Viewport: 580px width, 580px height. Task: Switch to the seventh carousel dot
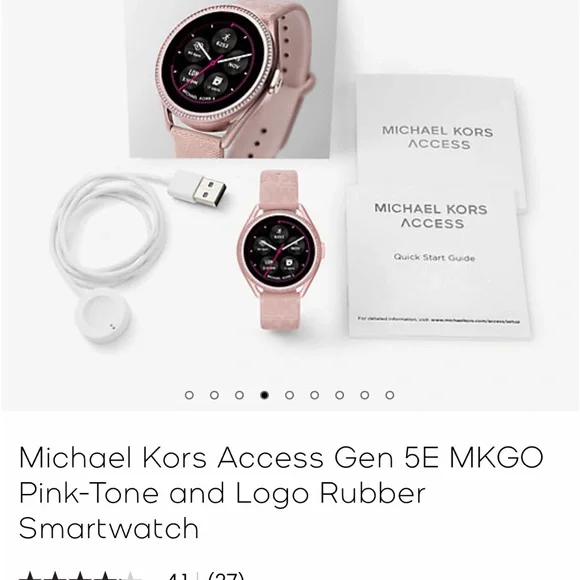(340, 395)
